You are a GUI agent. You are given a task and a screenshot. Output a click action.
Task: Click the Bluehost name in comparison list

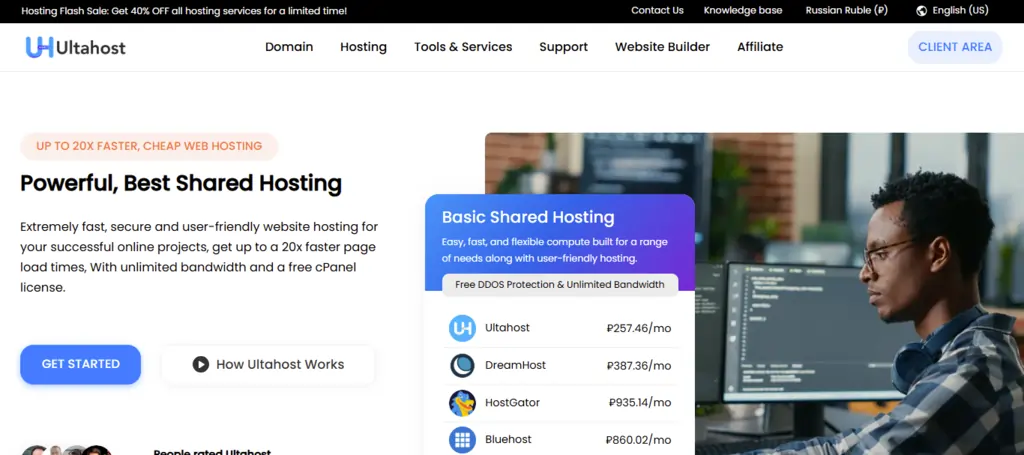click(508, 439)
